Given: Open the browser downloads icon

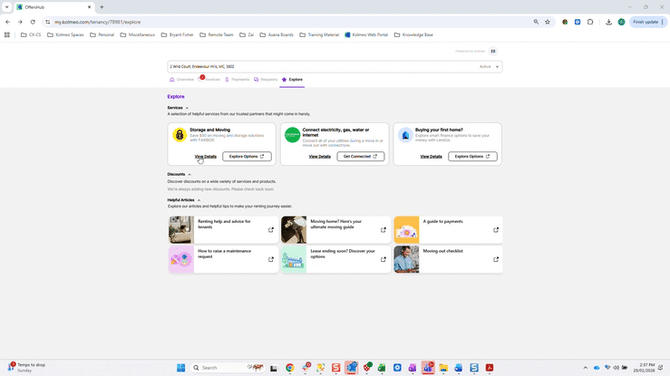Looking at the screenshot, I should [x=608, y=22].
